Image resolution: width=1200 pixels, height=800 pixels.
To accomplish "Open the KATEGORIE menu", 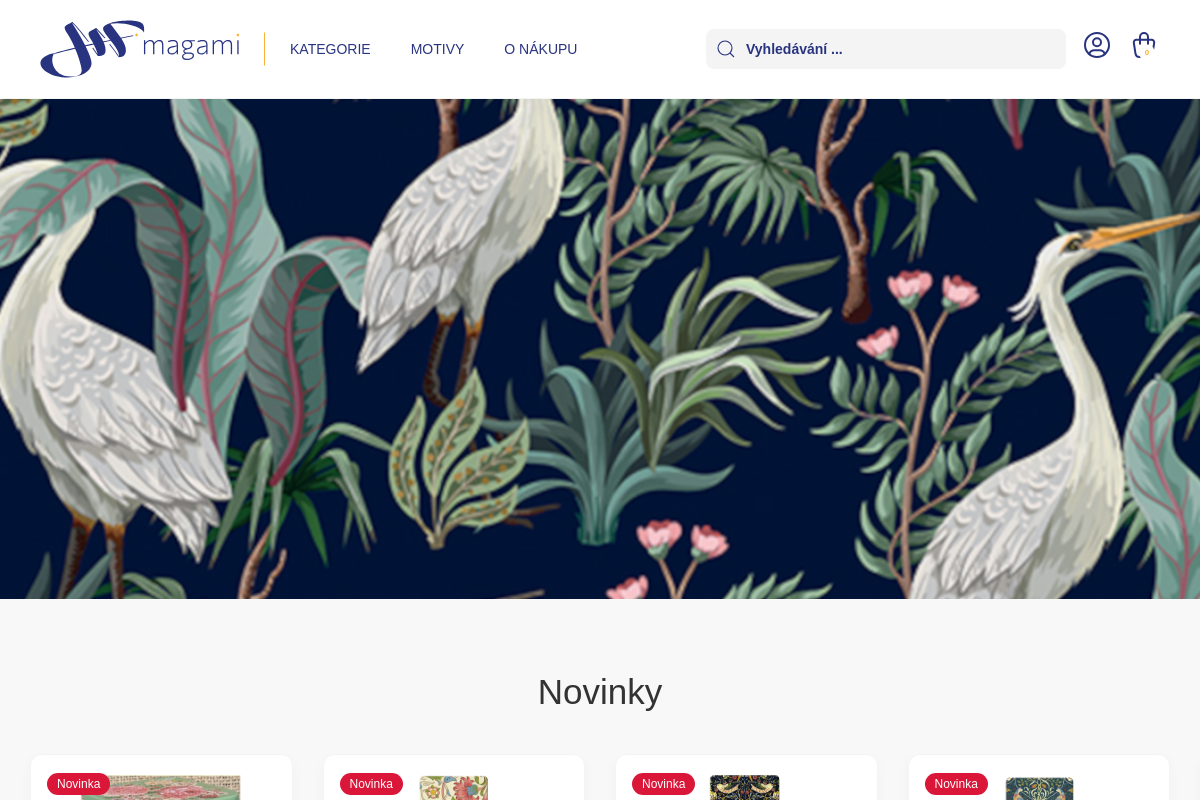I will (x=330, y=49).
